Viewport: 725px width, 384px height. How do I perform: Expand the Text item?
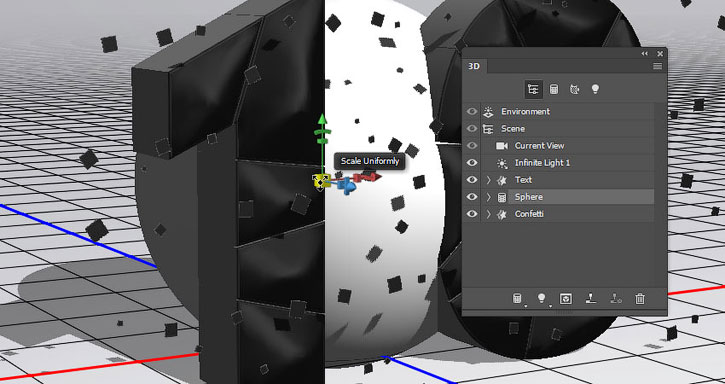tap(489, 180)
